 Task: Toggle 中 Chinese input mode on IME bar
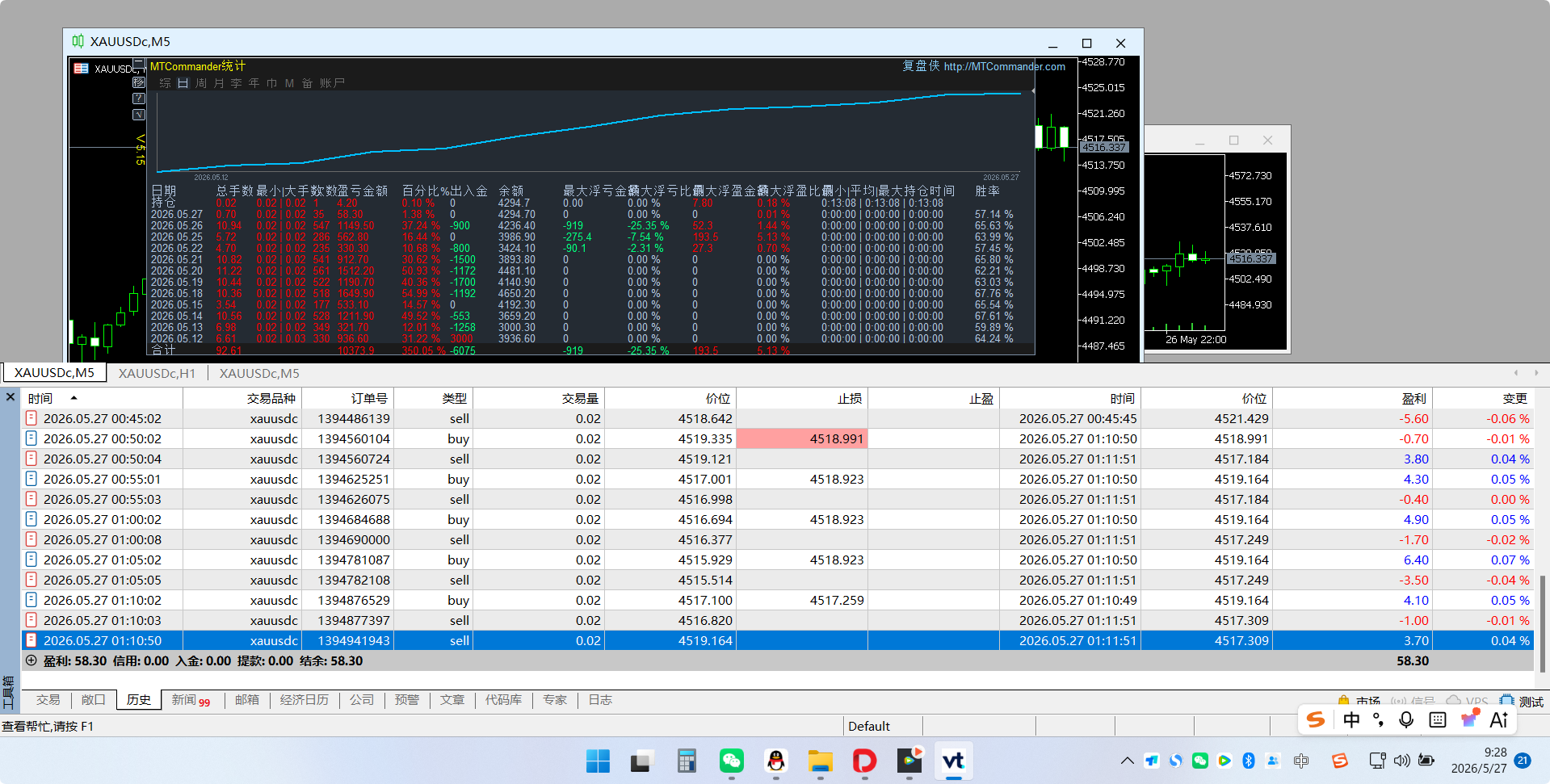tap(1351, 719)
